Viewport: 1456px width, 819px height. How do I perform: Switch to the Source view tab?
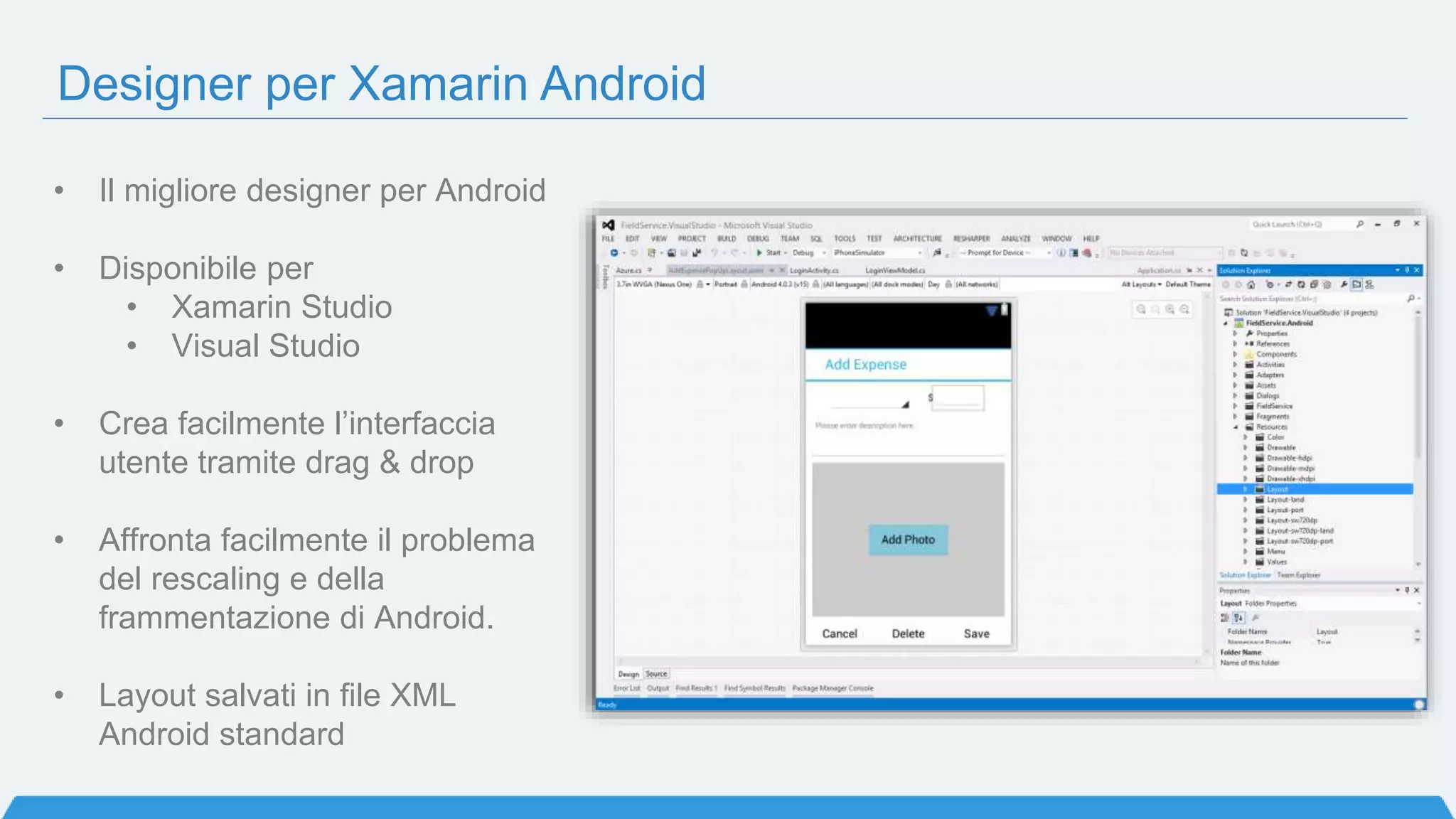pyautogui.click(x=656, y=674)
